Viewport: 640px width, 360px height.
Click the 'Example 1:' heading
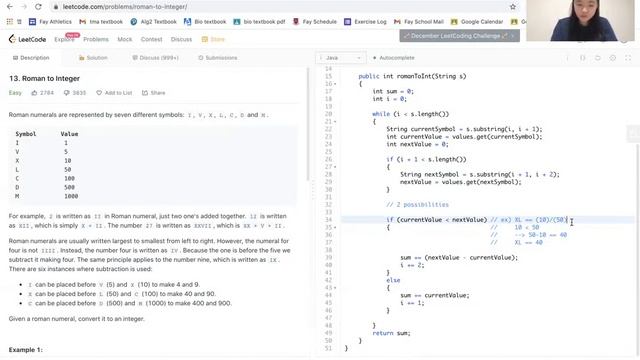point(25,350)
